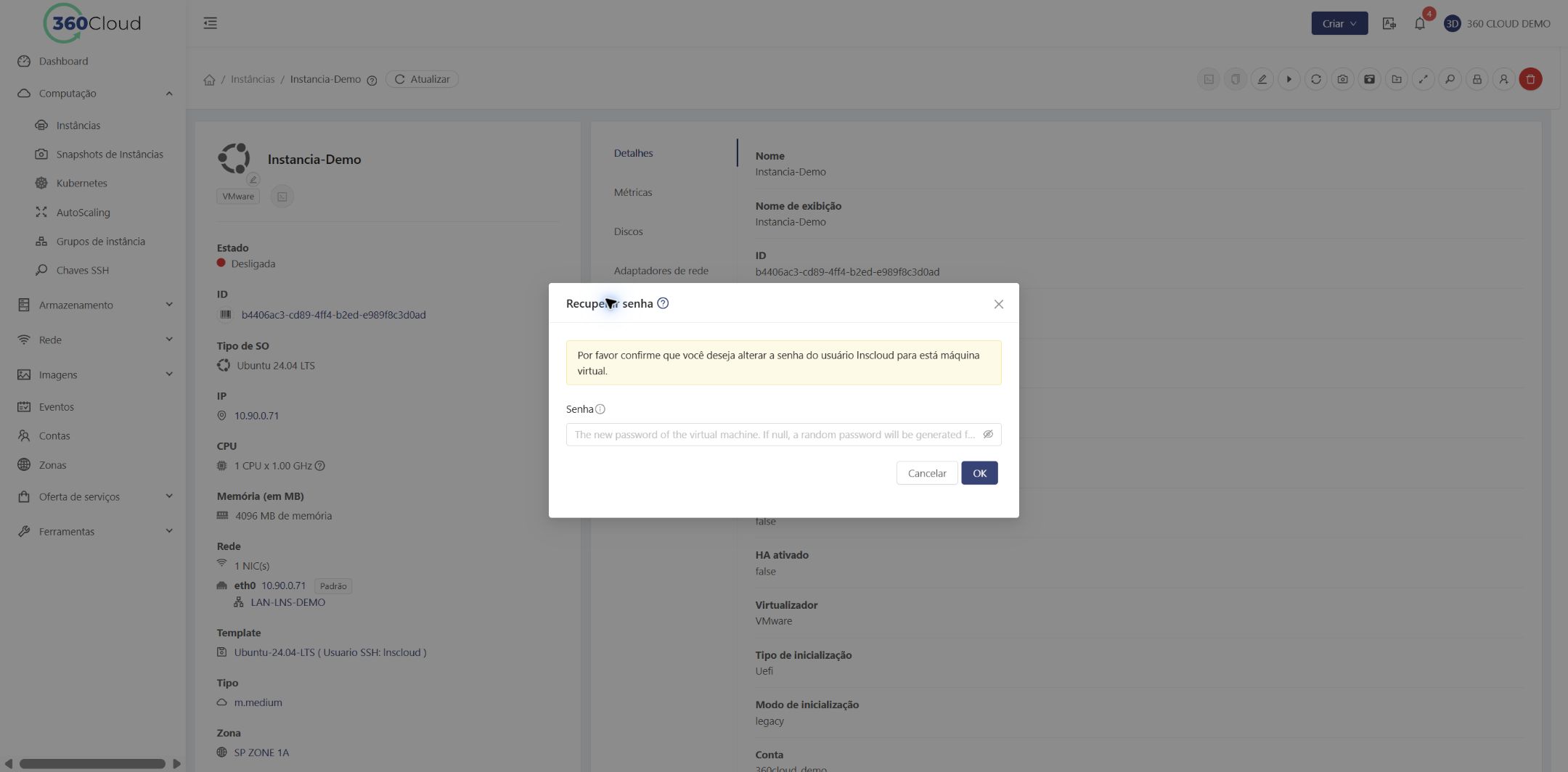1568x772 pixels.
Task: Toggle password visibility eye icon
Action: 988,435
